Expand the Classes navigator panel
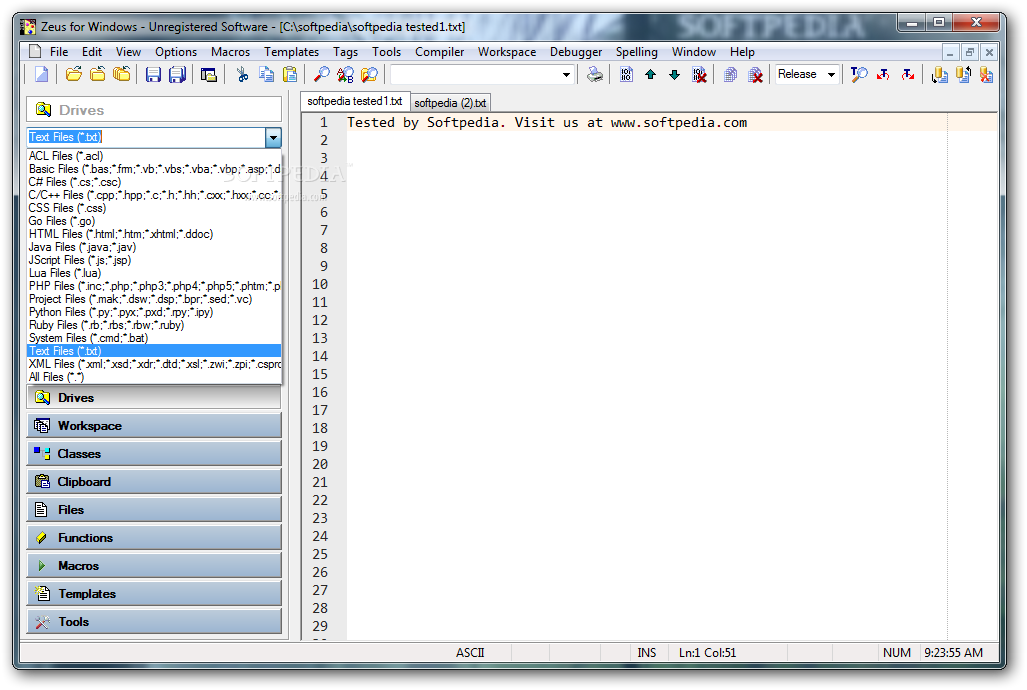This screenshot has height=690, width=1027. pos(154,453)
